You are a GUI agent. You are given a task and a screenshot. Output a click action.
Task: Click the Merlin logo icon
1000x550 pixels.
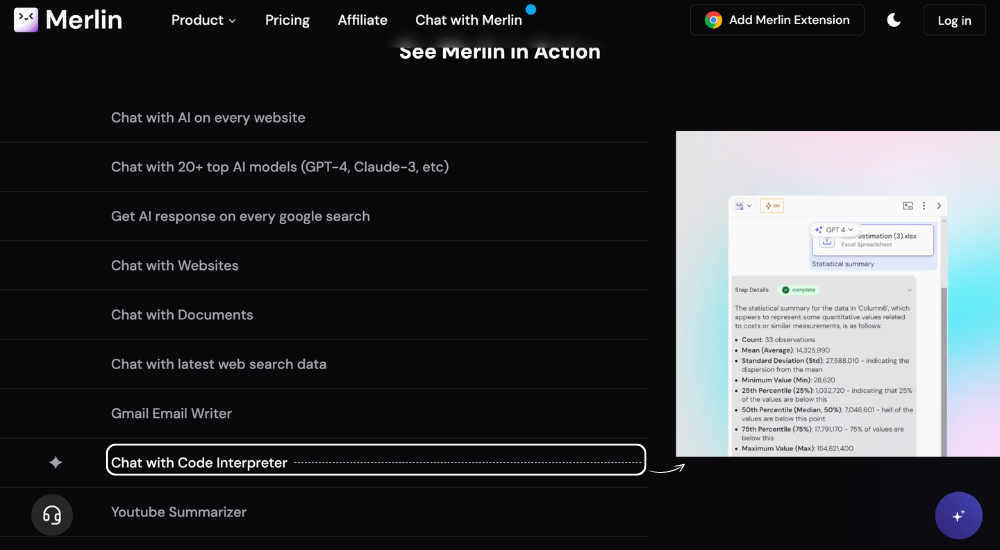(26, 20)
